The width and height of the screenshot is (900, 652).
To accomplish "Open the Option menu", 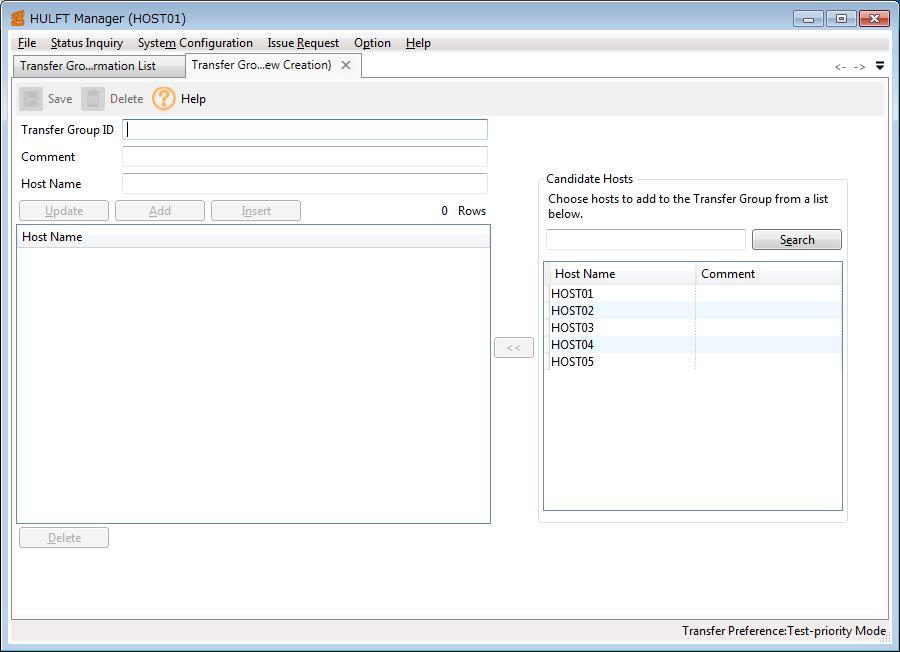I will click(x=373, y=43).
